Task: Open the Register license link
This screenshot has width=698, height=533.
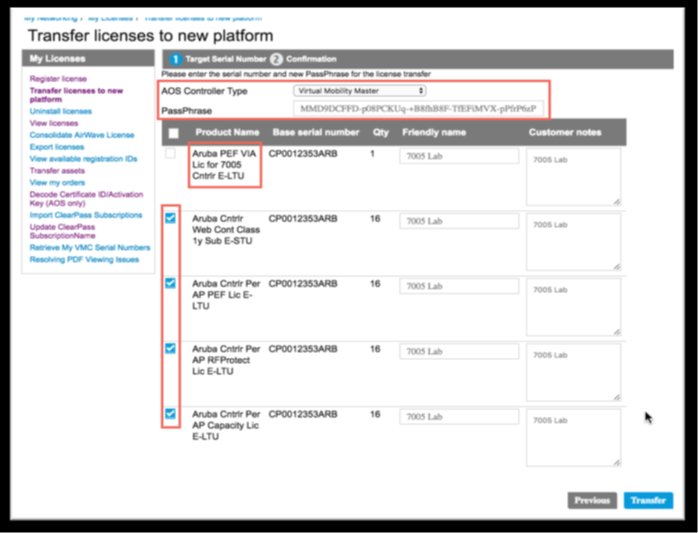Action: pos(58,79)
